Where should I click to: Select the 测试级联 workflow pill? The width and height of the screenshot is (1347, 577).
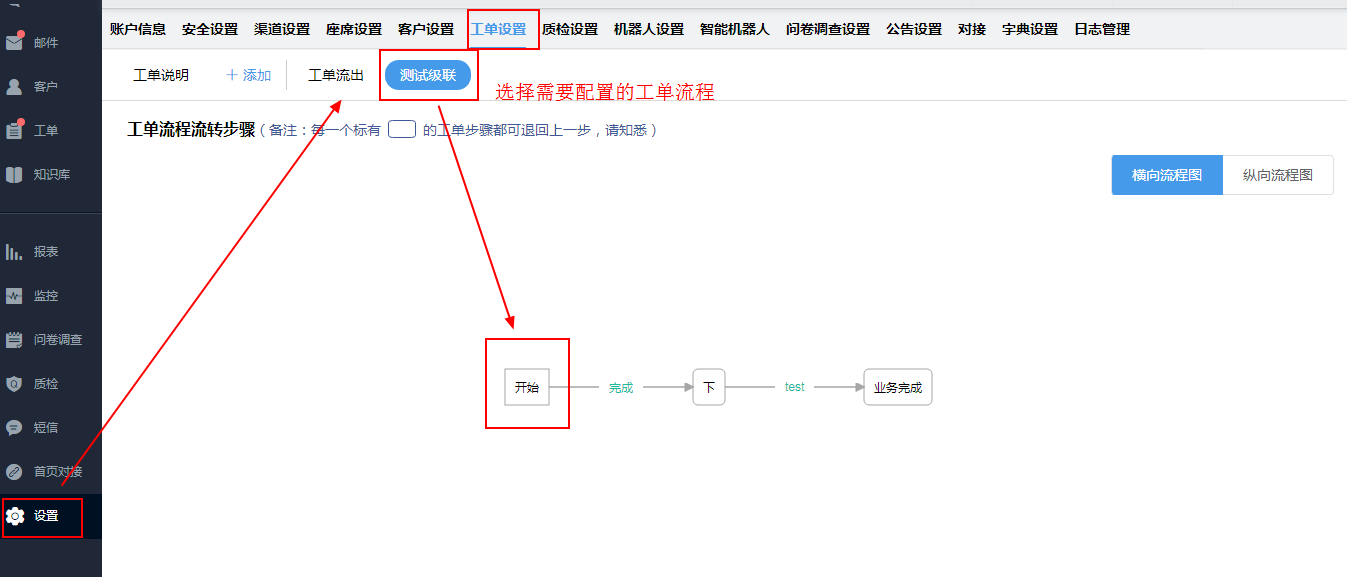click(428, 75)
